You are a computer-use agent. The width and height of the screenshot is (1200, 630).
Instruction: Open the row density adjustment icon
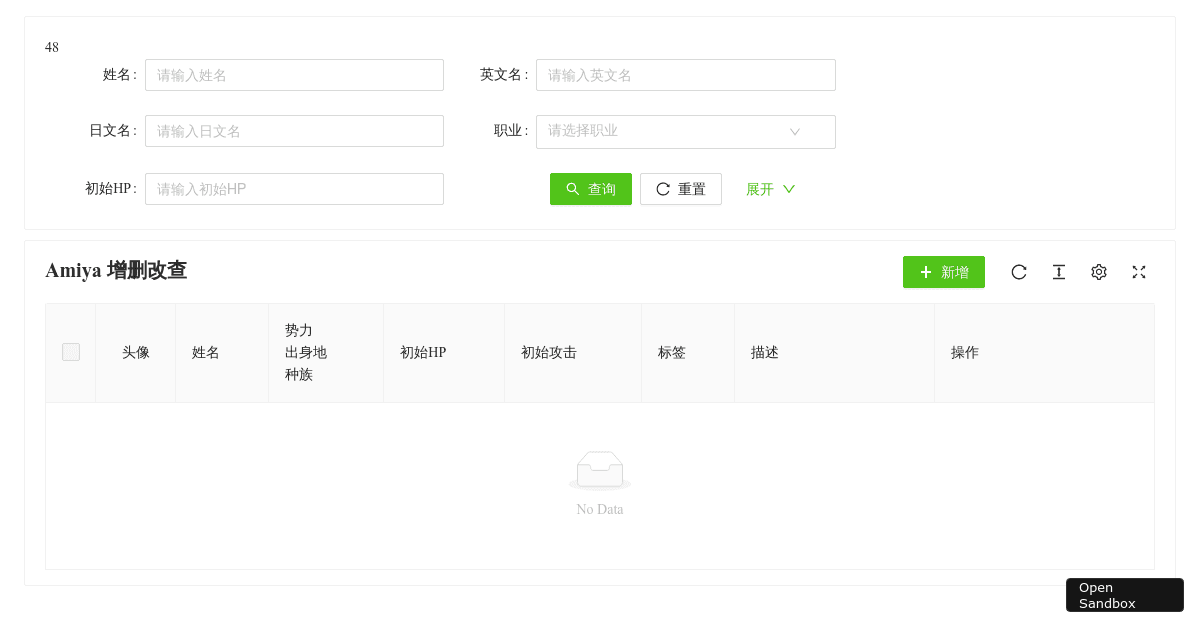pyautogui.click(x=1059, y=271)
